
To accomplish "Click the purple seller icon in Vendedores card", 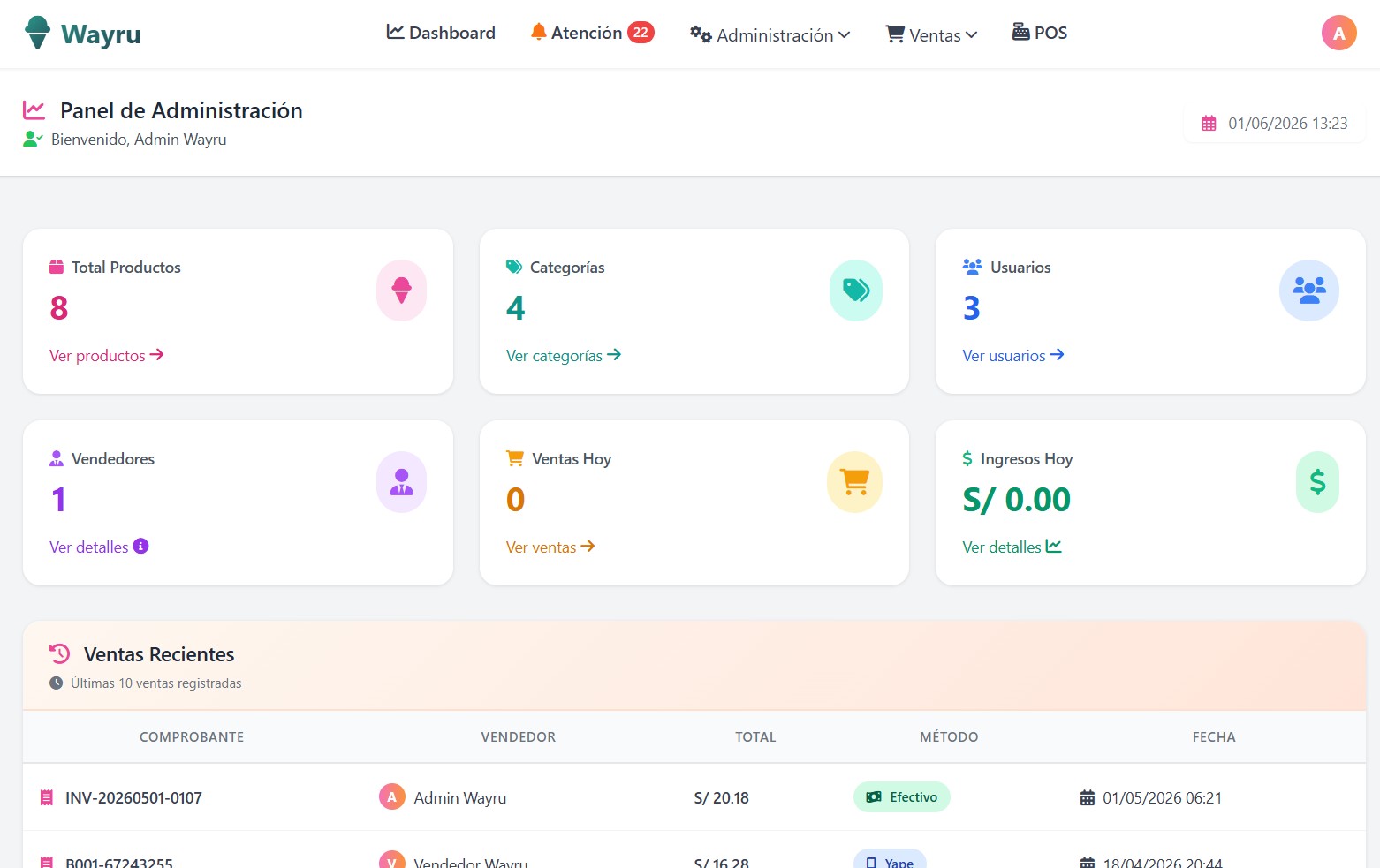I will (x=402, y=482).
